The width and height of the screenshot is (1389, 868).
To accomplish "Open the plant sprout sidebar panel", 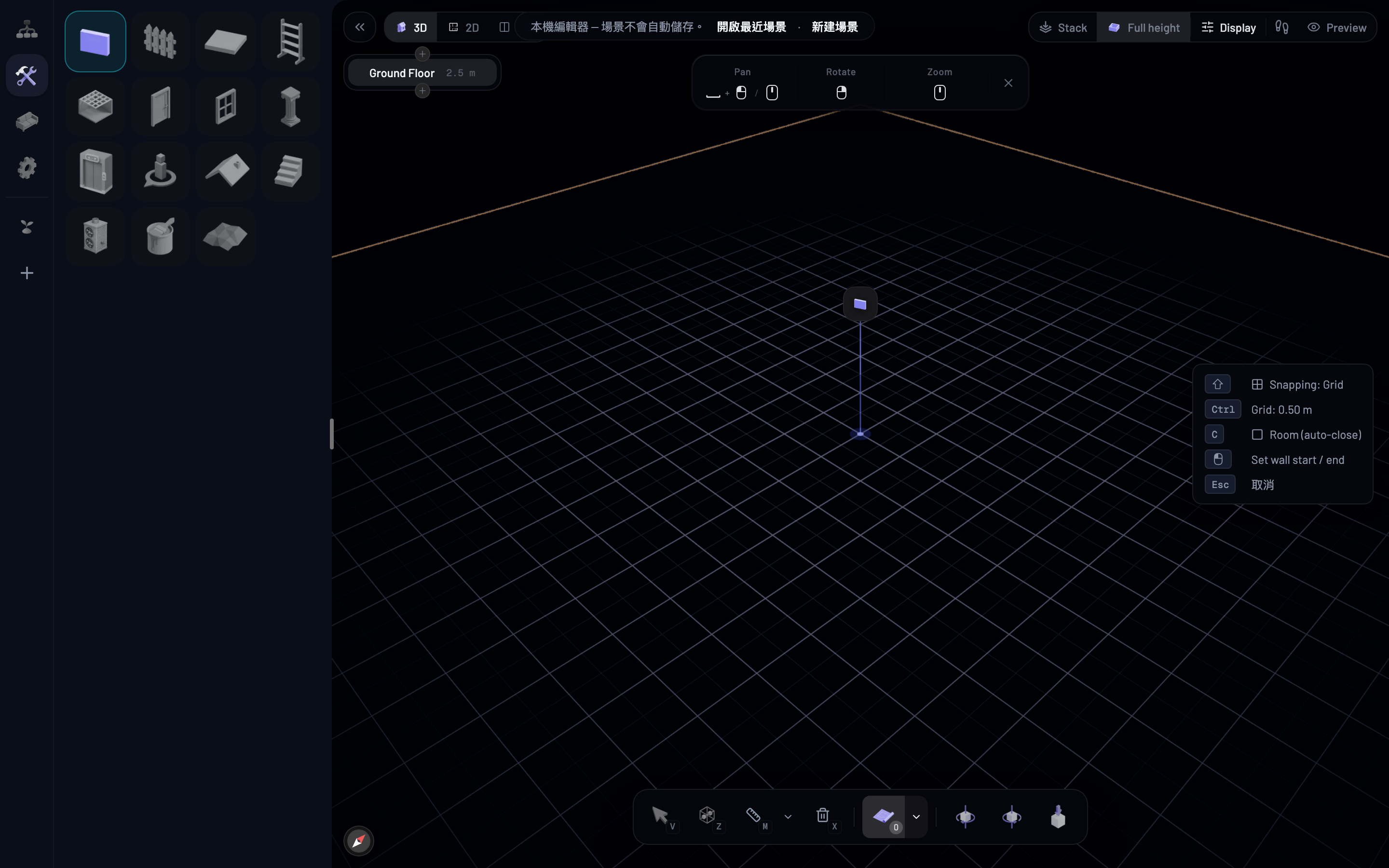I will [x=27, y=227].
